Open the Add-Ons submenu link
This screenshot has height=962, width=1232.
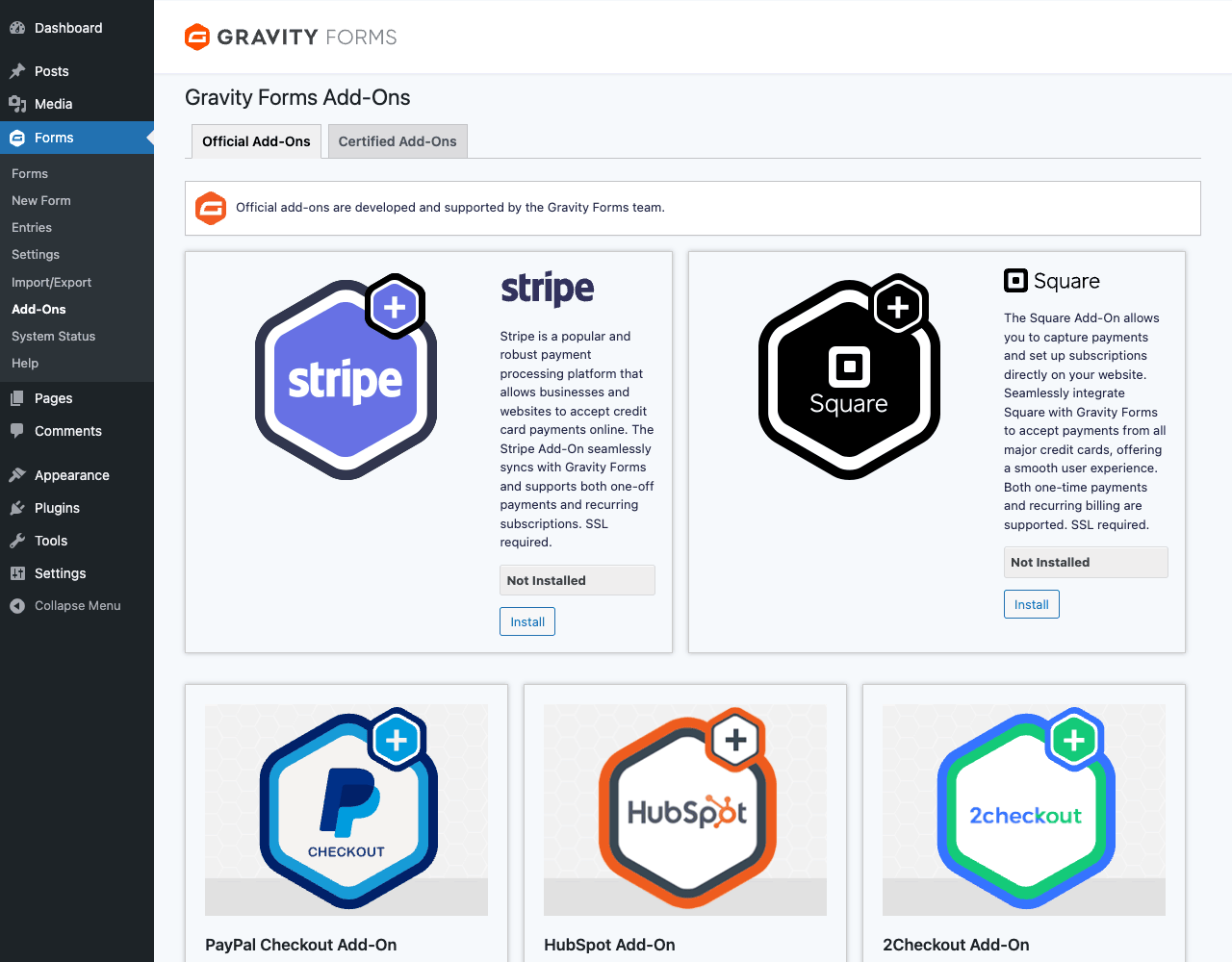(x=39, y=309)
